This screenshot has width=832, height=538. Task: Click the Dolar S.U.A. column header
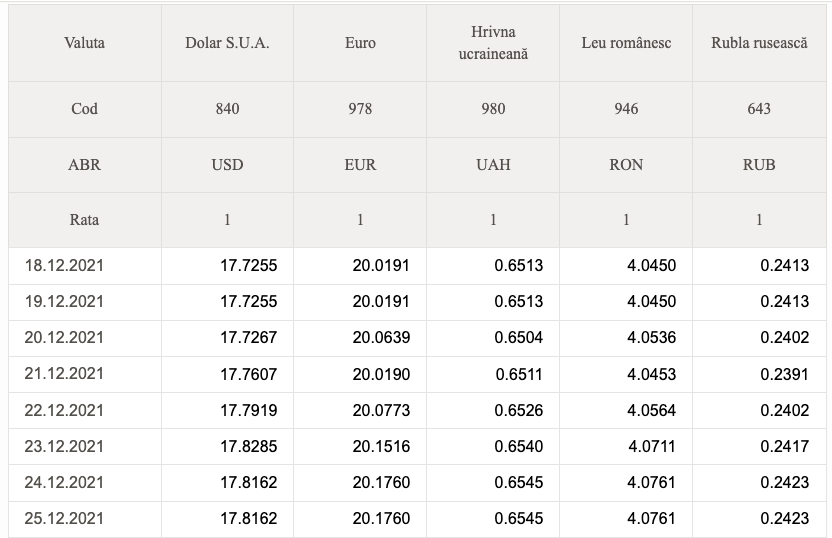227,43
